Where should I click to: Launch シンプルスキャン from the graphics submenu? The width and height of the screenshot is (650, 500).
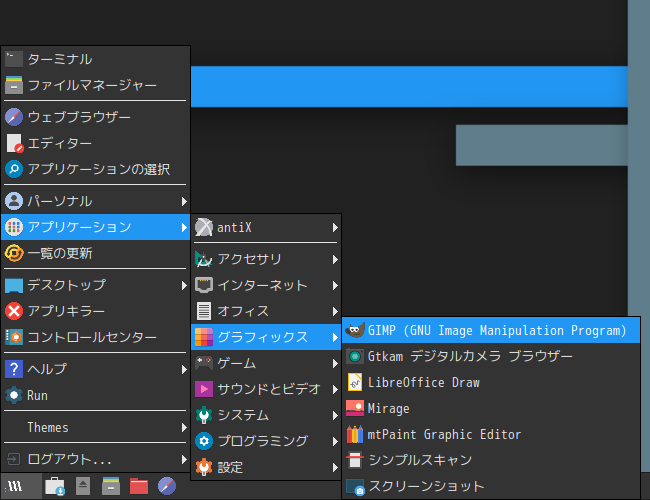491,460
